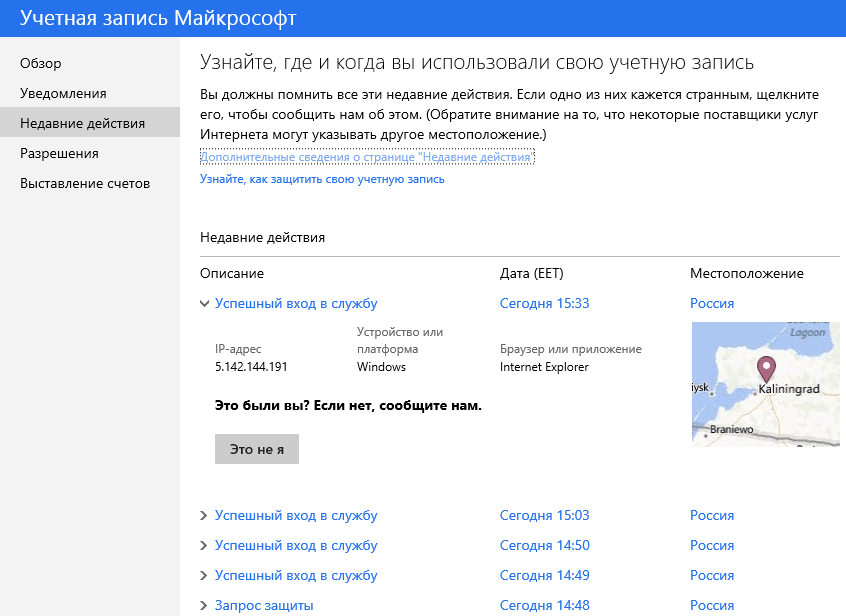The width and height of the screenshot is (846, 616).
Task: Click the Windows device platform value
Action: click(x=381, y=367)
